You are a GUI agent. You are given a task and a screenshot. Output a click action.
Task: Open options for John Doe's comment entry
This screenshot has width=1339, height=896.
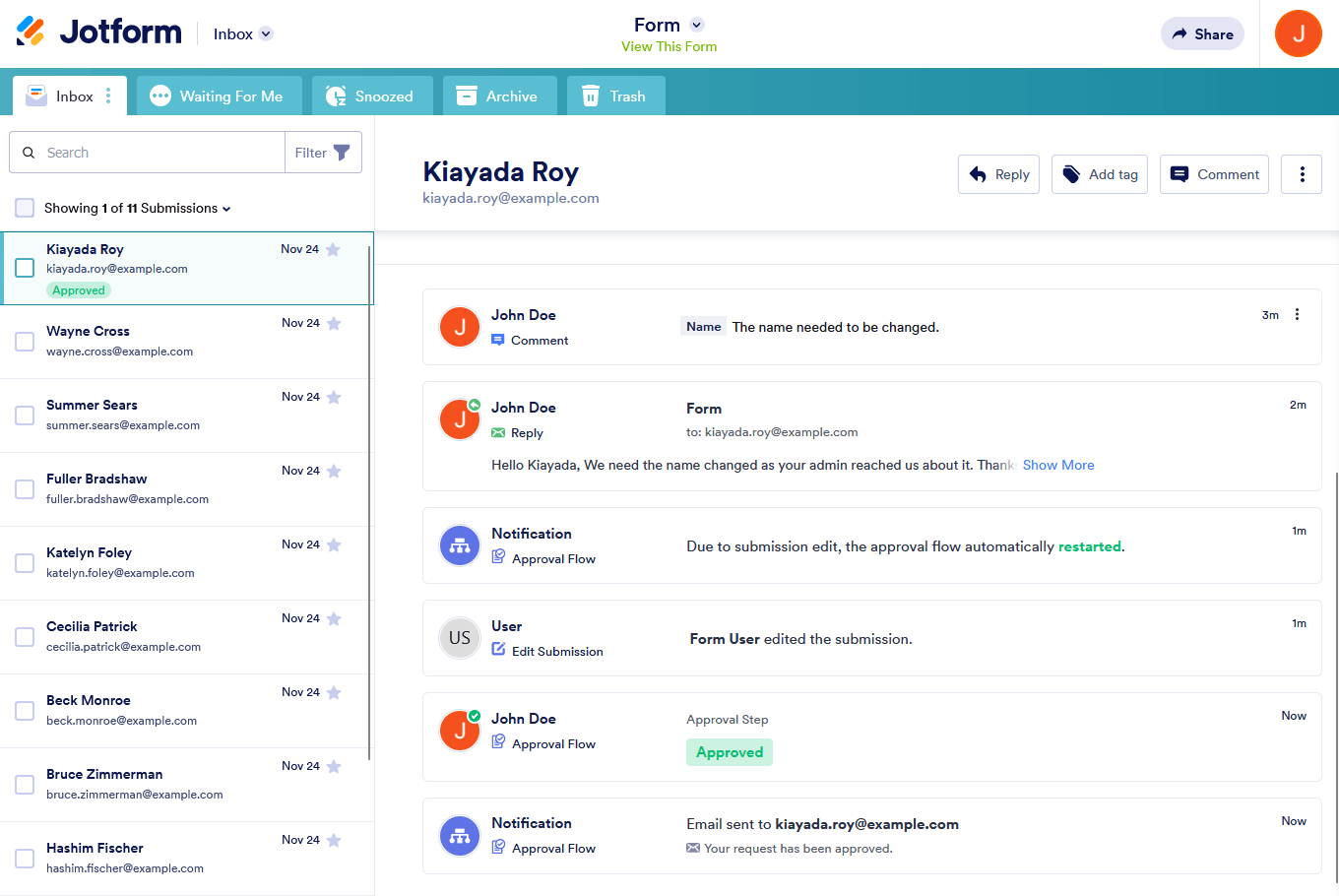(1297, 315)
